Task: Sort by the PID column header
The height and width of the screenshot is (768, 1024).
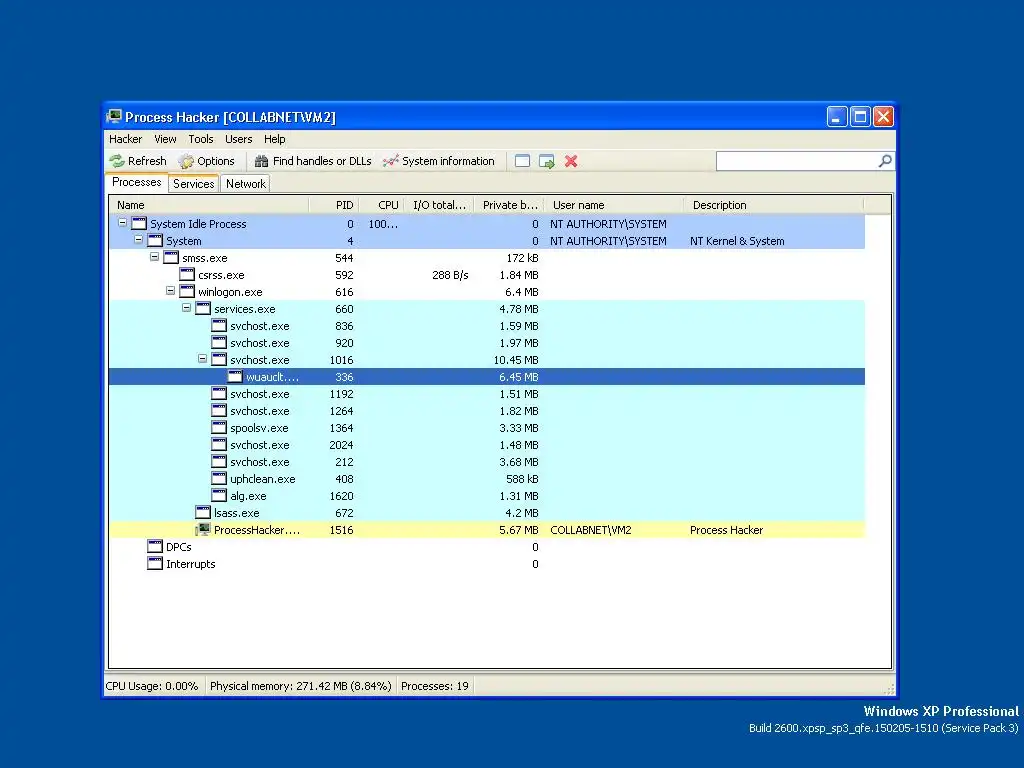Action: [x=334, y=205]
